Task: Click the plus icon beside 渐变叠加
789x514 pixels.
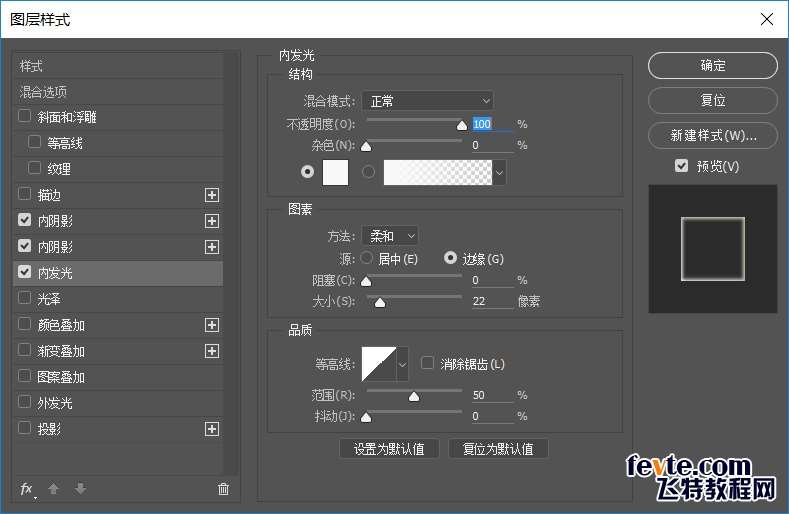Action: [x=212, y=351]
